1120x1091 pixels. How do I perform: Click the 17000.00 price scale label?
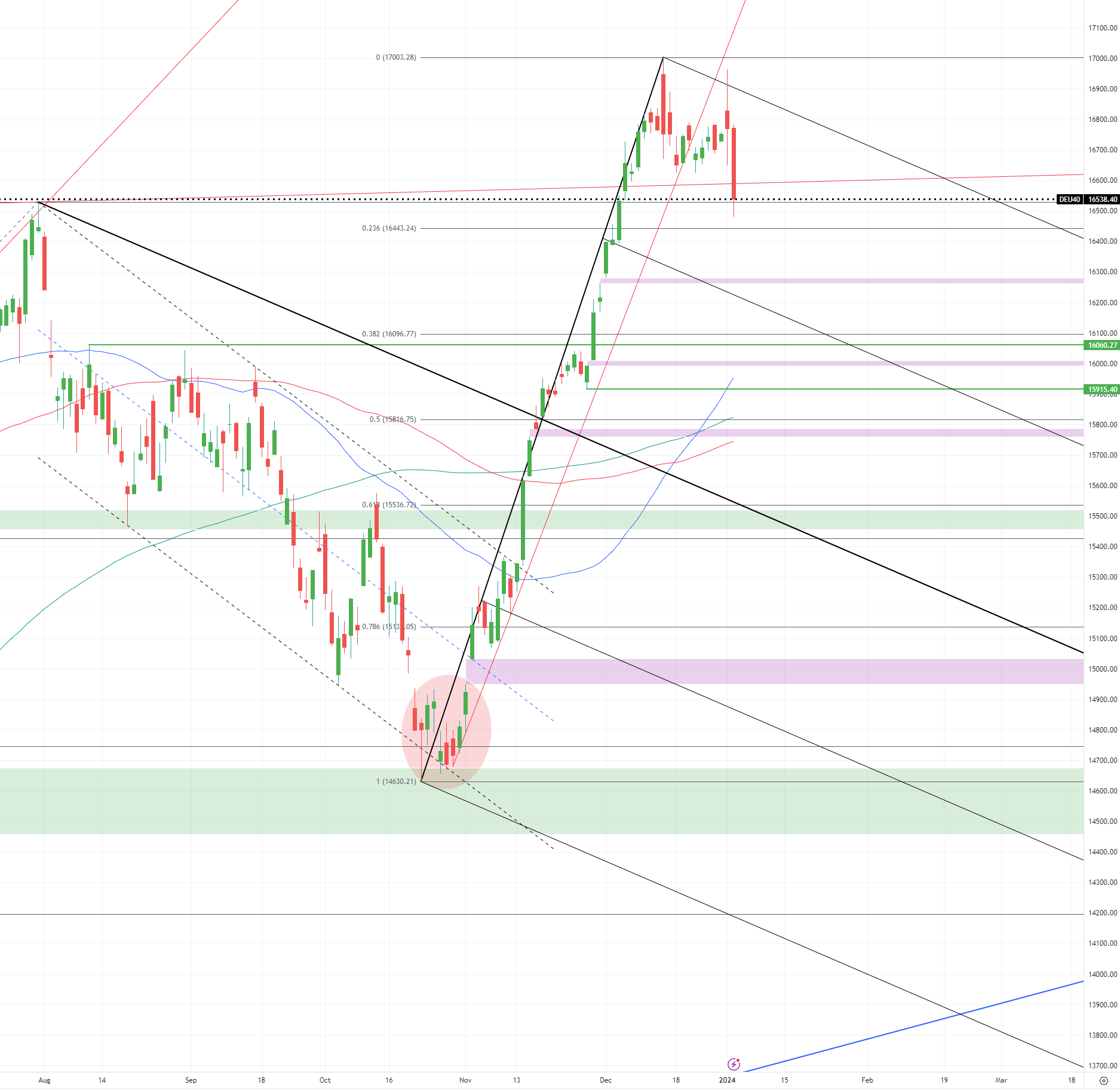[1102, 59]
